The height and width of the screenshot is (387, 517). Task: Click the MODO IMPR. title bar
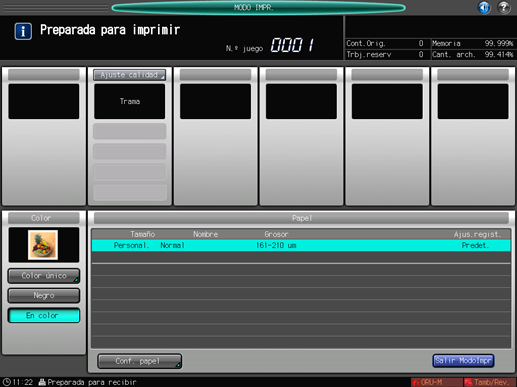pyautogui.click(x=258, y=7)
